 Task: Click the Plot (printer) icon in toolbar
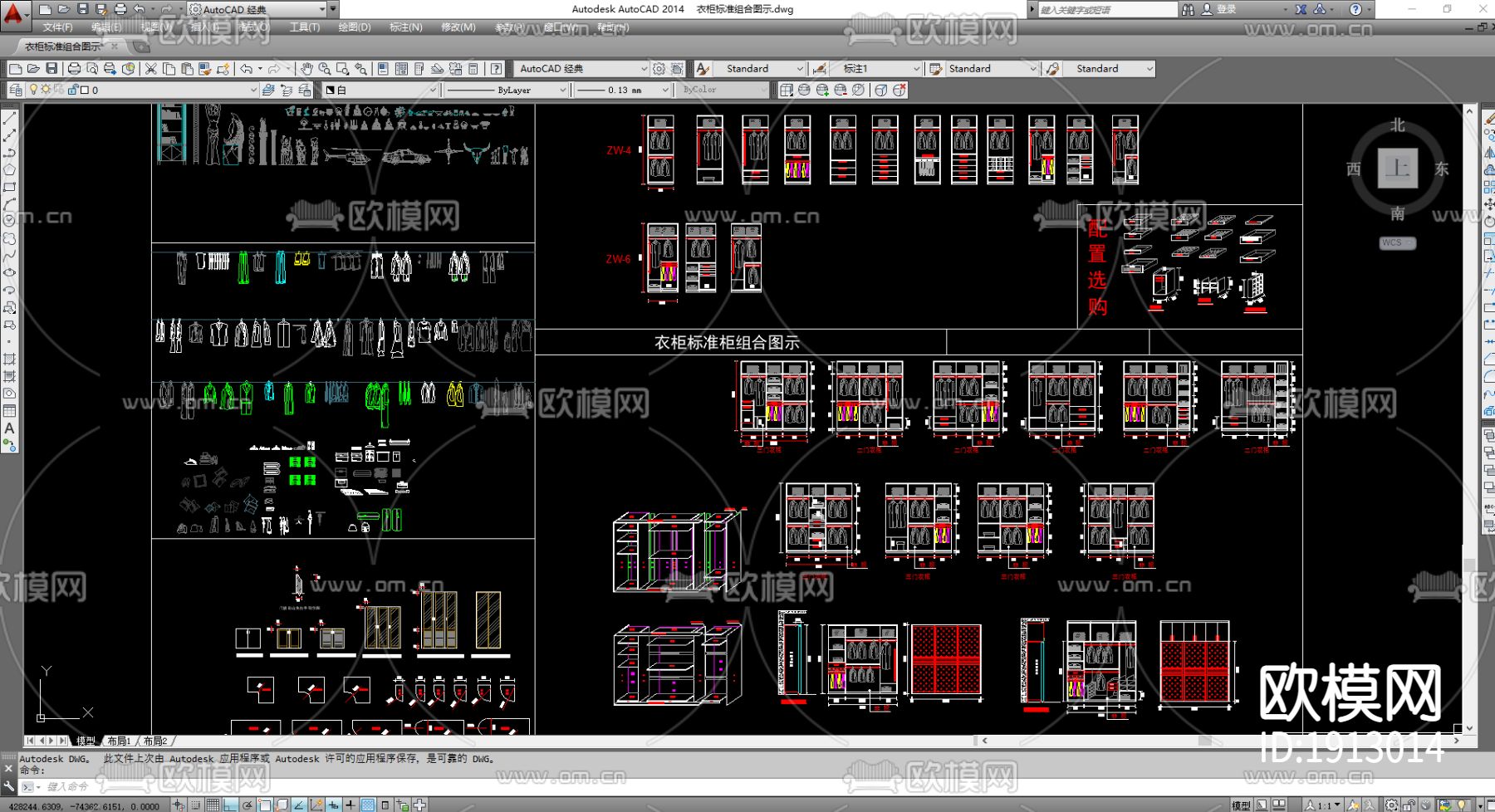click(x=74, y=69)
